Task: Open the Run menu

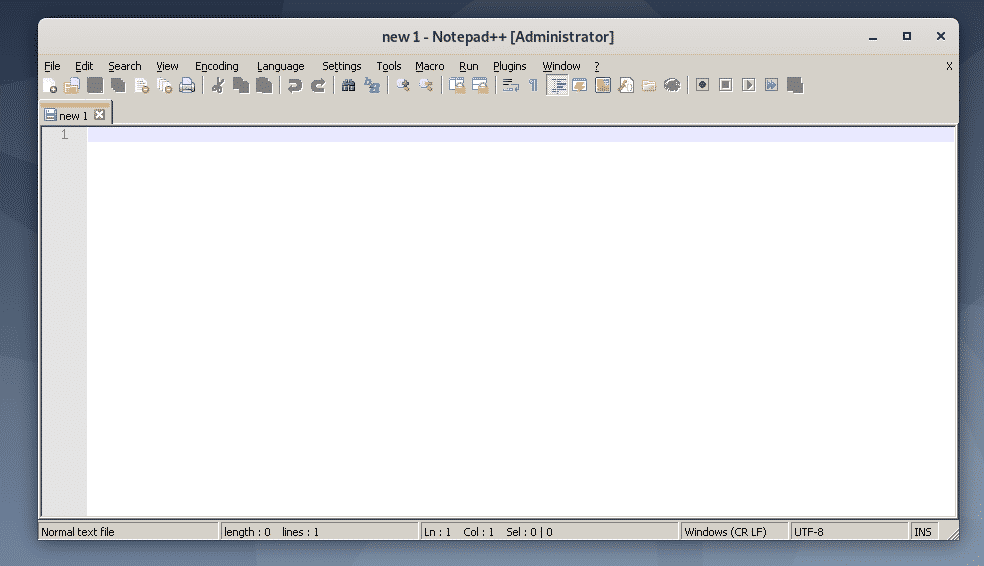Action: coord(468,66)
